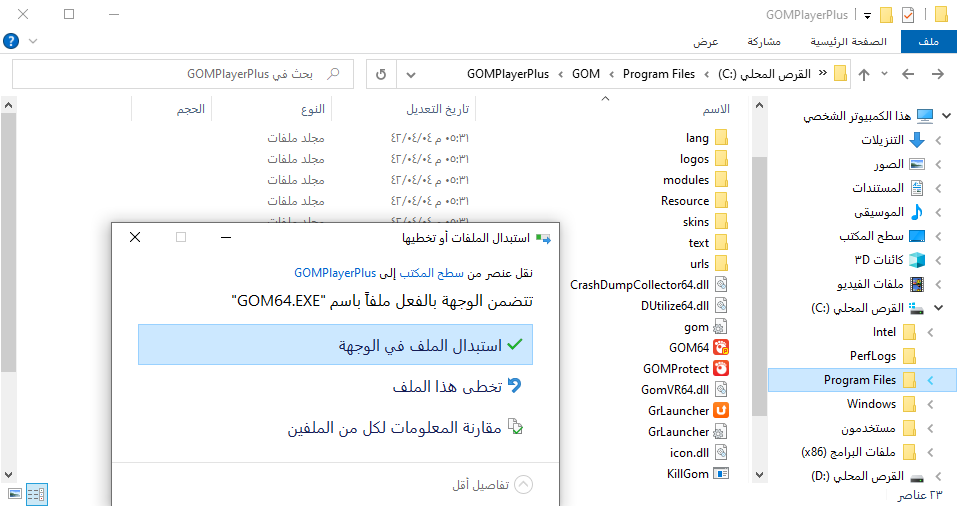
Task: Open the File ribbon tab
Action: [x=928, y=42]
